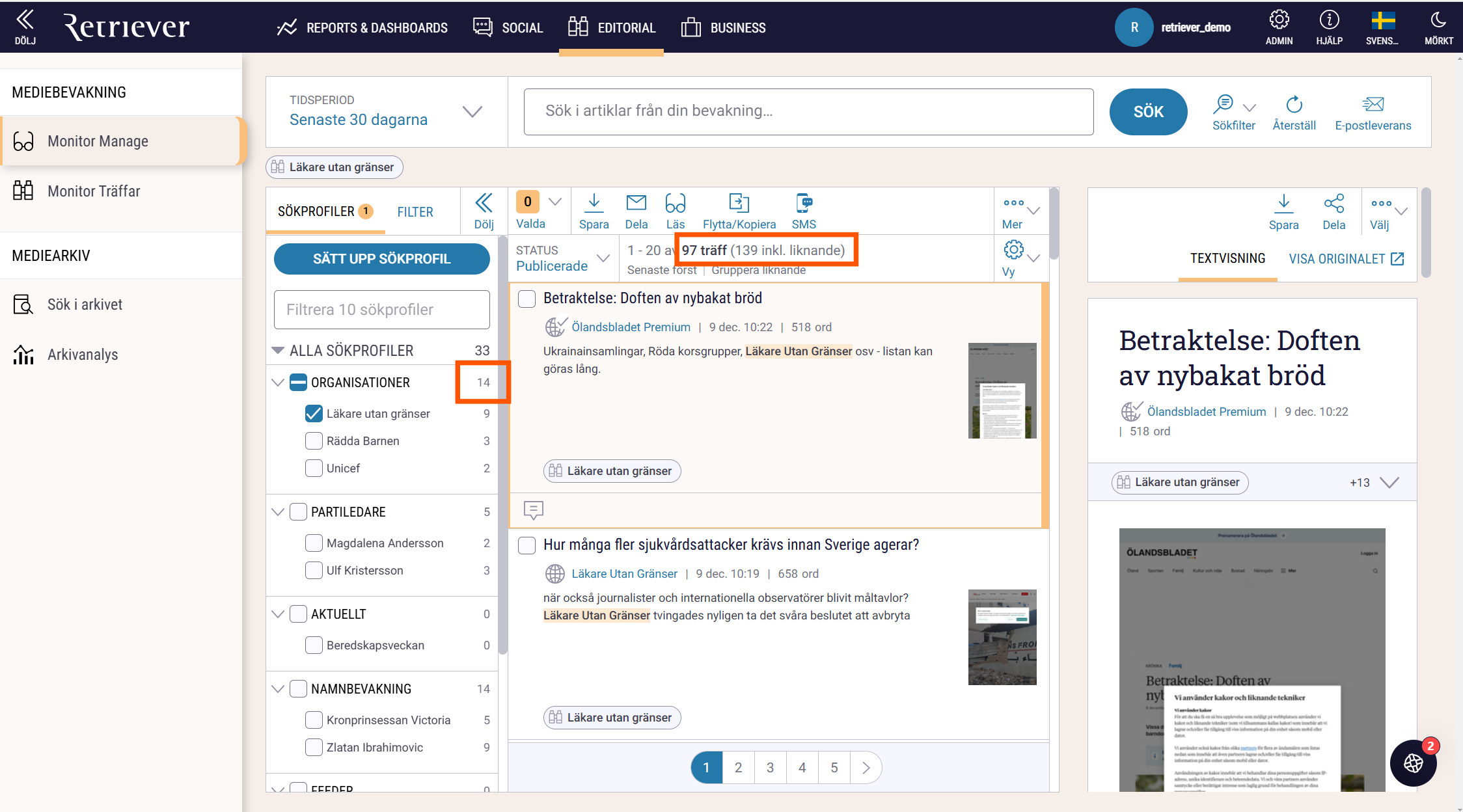This screenshot has height=812, width=1463.
Task: Open comment icon under the first article
Action: (533, 510)
